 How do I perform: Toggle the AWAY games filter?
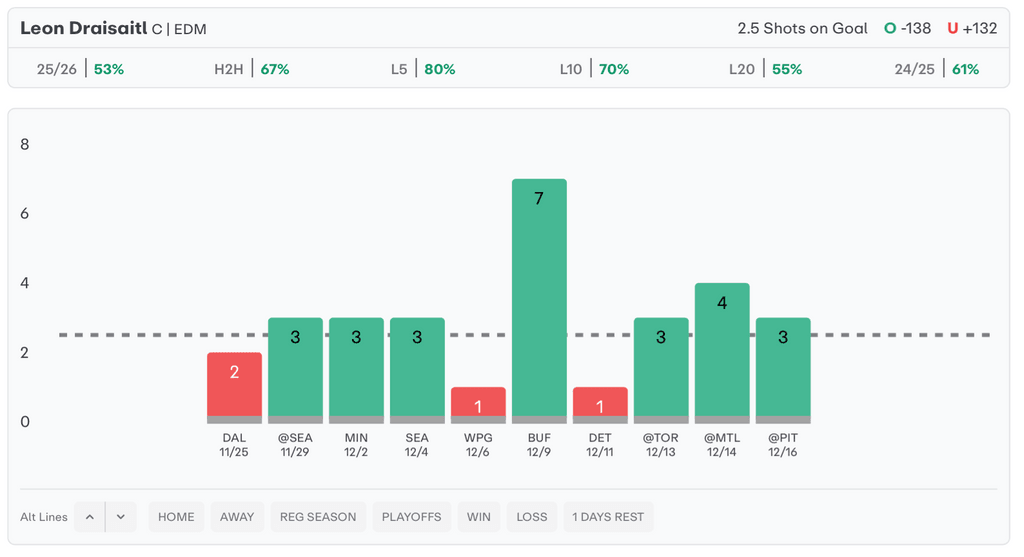(x=237, y=517)
